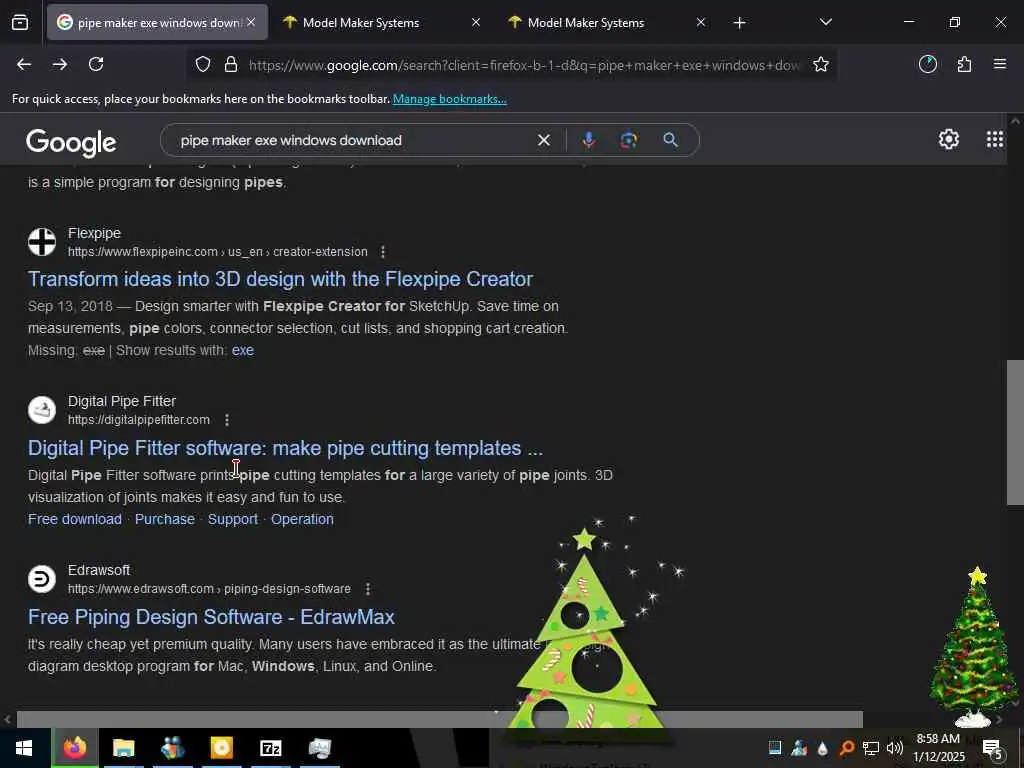1024x768 pixels.
Task: Close second Model Maker Systems tab
Action: pos(701,22)
